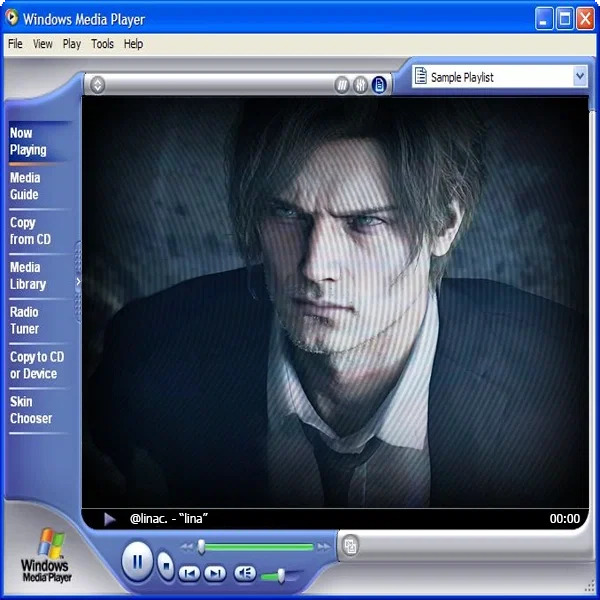Pause playback with the pause button
600x600 pixels.
tap(137, 561)
